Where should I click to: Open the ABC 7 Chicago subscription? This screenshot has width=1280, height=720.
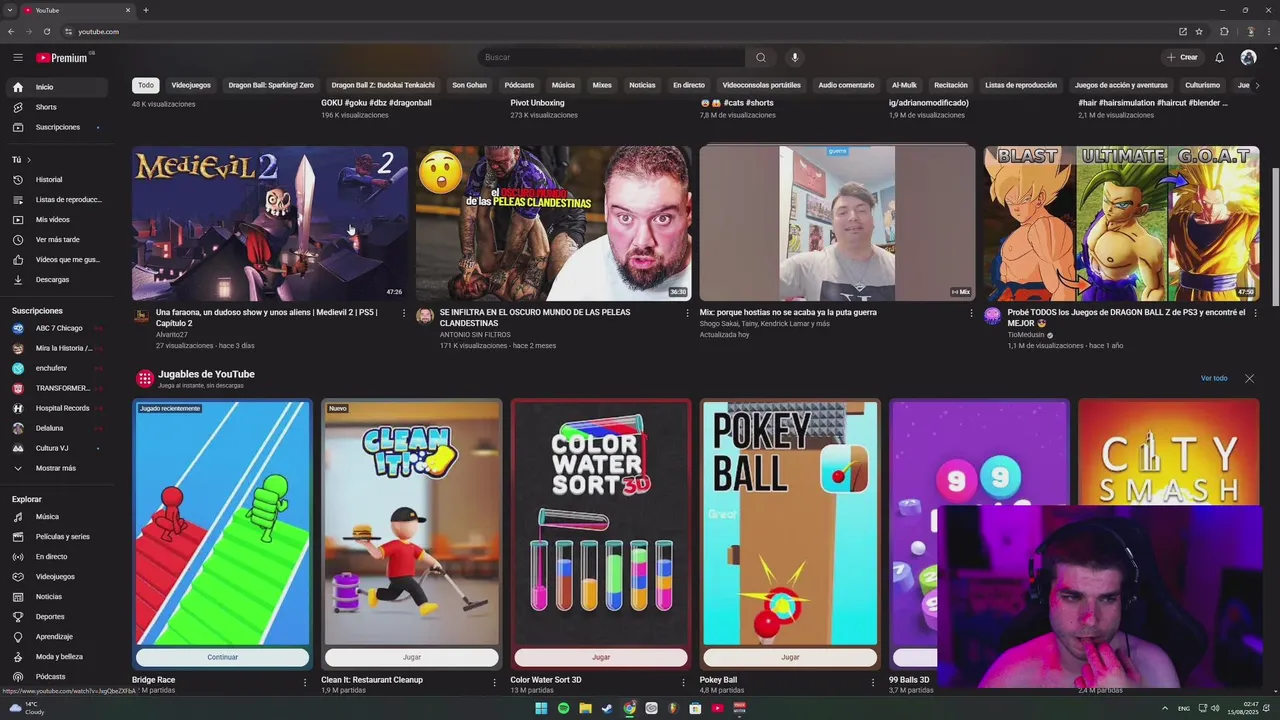tap(58, 328)
